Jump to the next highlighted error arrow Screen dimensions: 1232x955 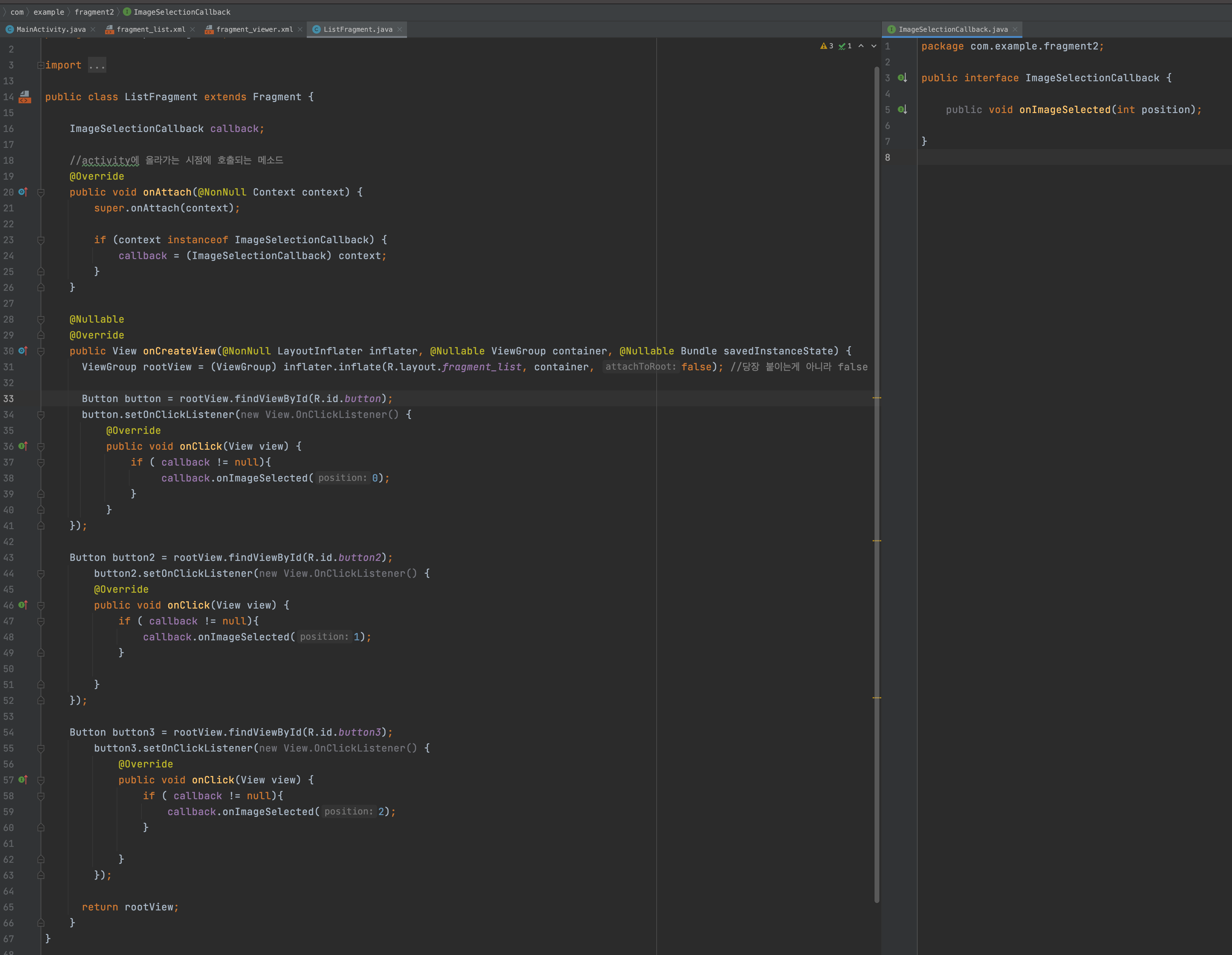coord(874,46)
